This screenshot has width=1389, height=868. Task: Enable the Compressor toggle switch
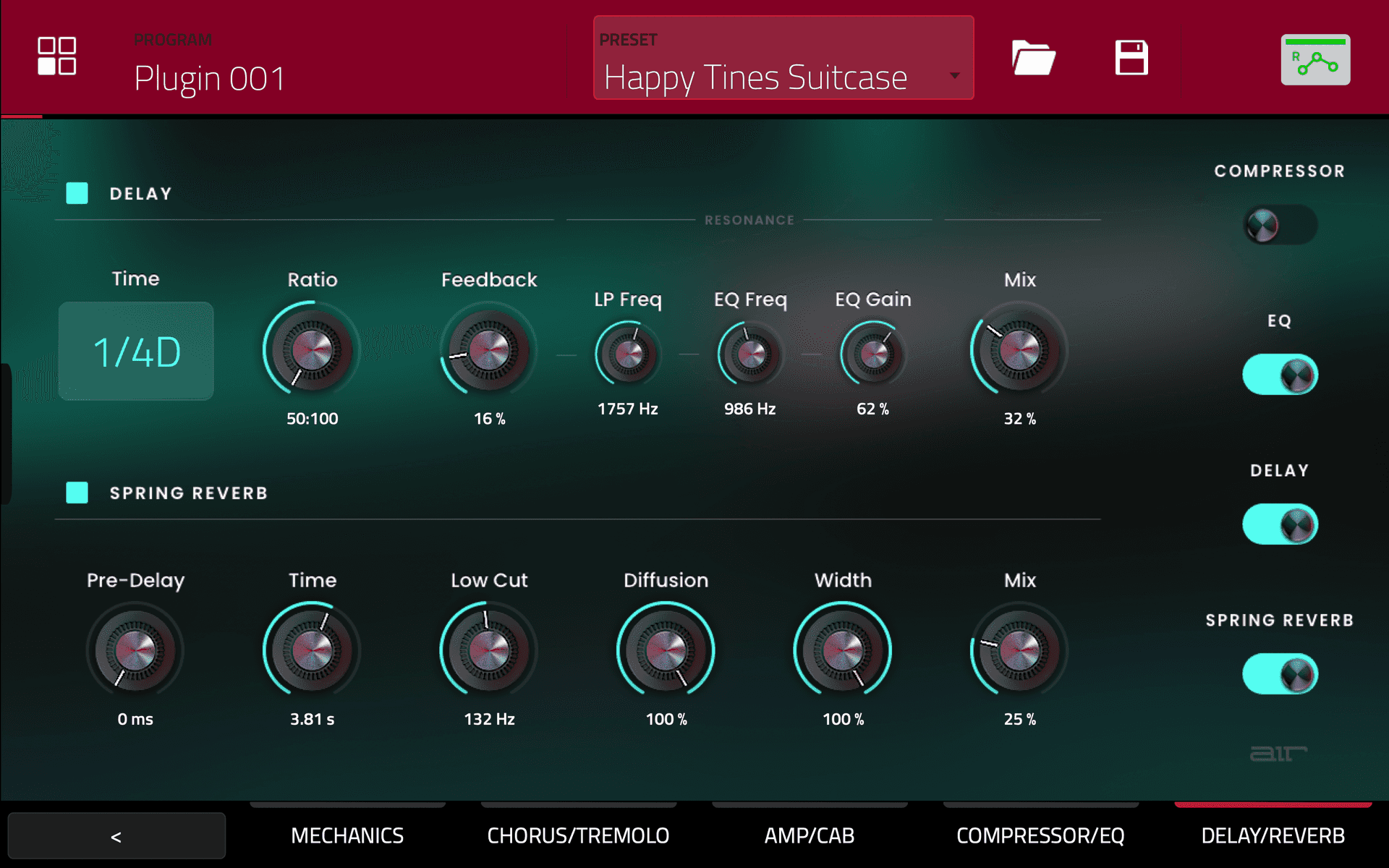click(1280, 225)
